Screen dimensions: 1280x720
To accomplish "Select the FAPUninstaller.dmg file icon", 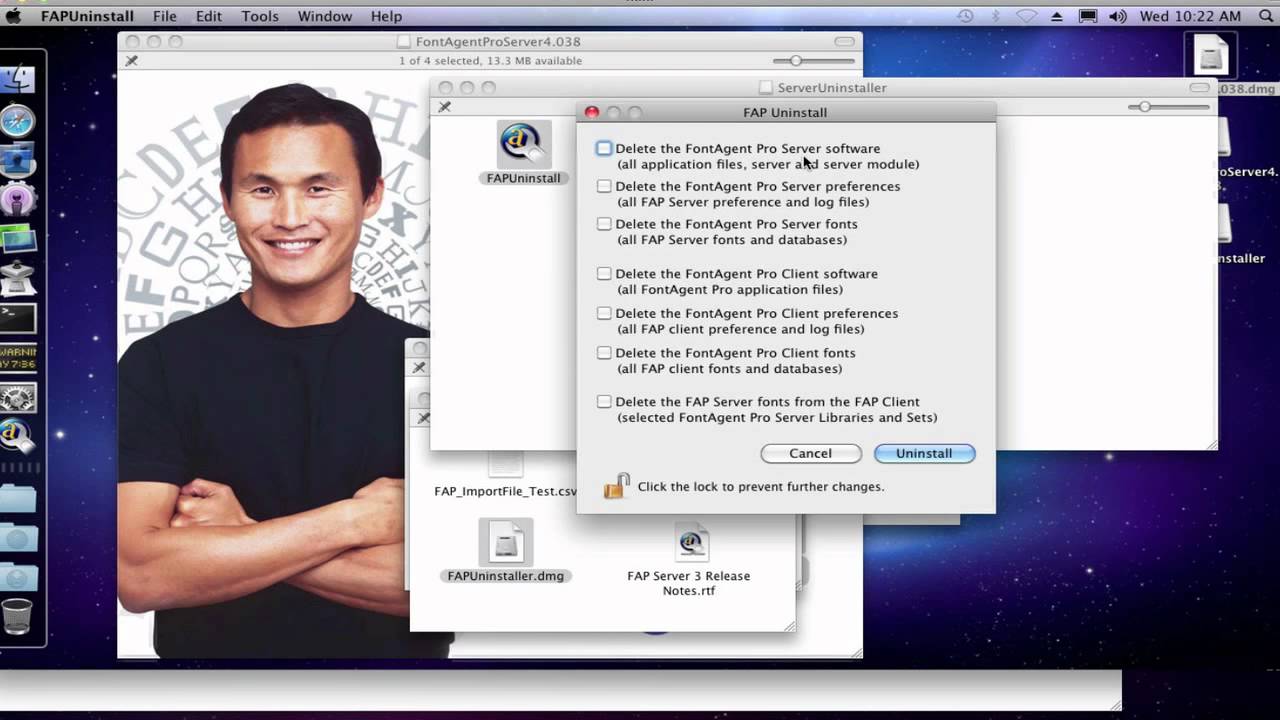I will 506,543.
